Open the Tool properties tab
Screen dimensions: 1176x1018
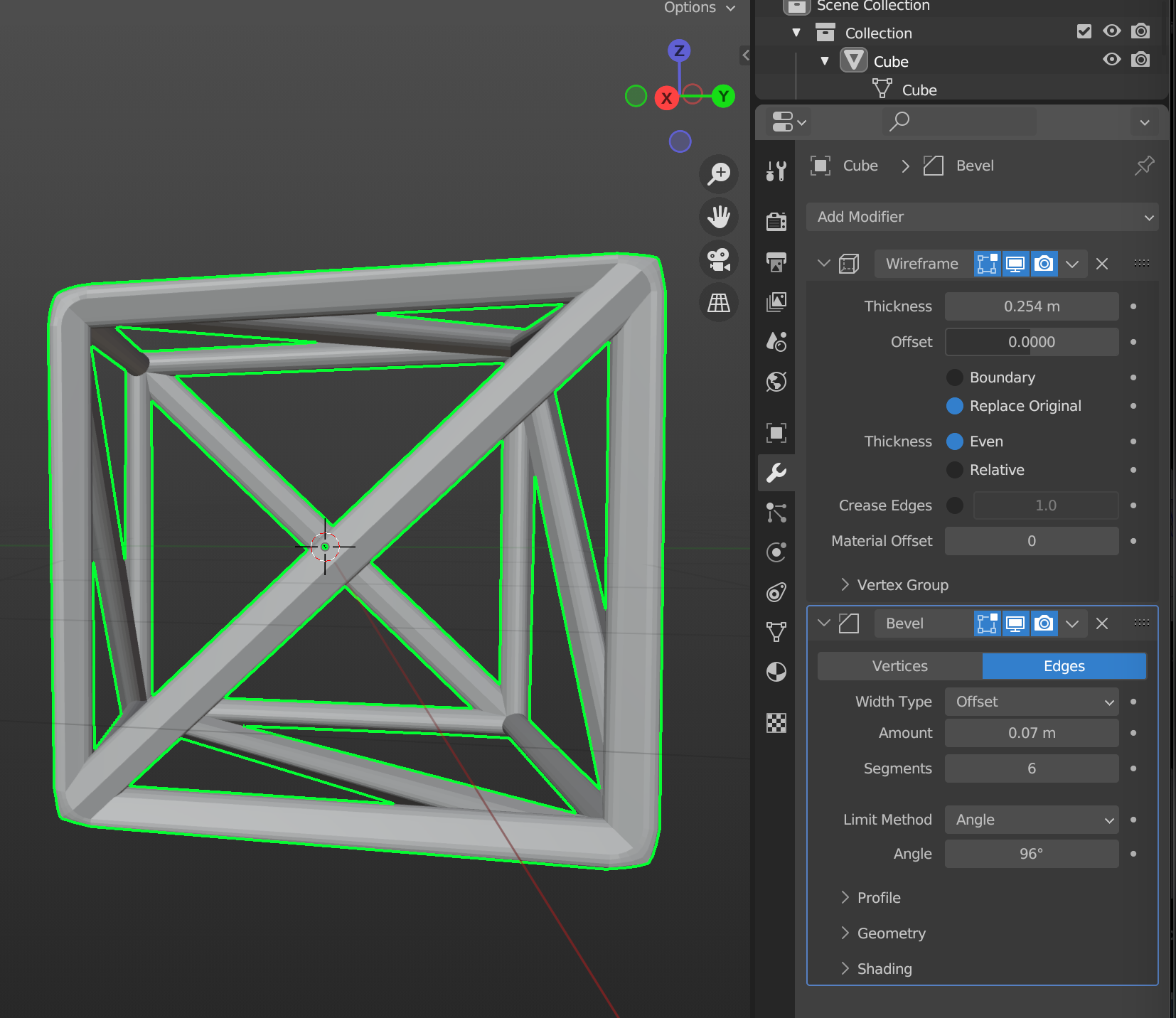pyautogui.click(x=776, y=171)
